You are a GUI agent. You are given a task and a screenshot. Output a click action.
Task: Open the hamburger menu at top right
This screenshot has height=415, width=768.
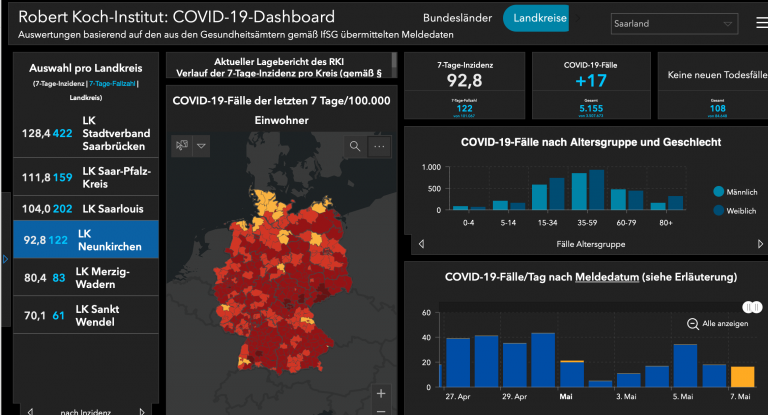pyautogui.click(x=750, y=23)
